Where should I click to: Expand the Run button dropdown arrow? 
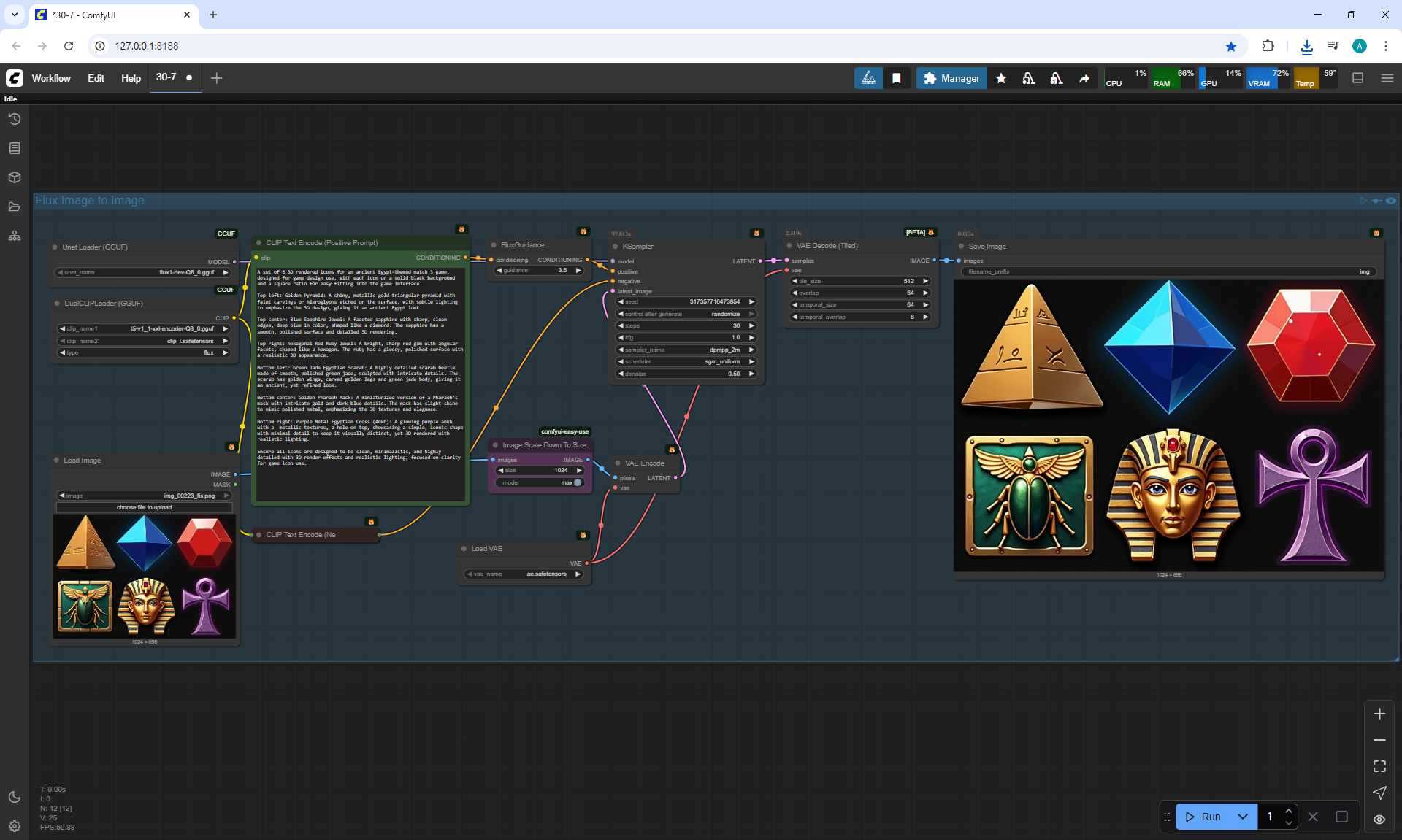coord(1242,817)
